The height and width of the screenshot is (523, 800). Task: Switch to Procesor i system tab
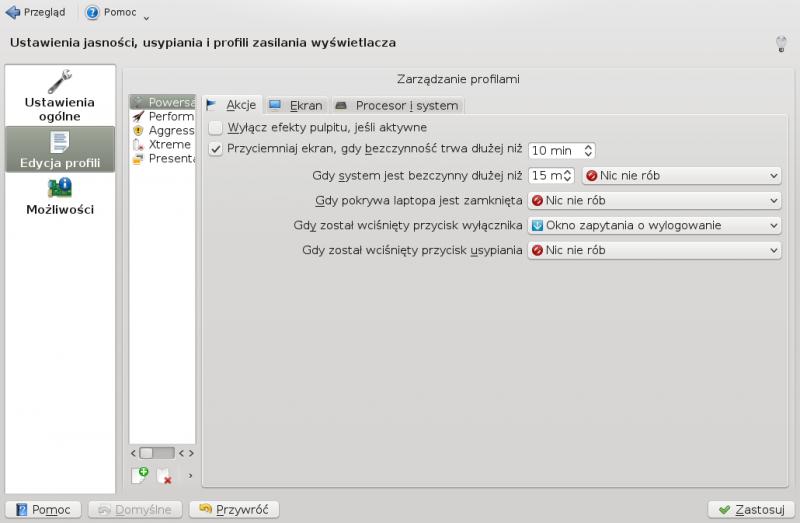pyautogui.click(x=396, y=105)
